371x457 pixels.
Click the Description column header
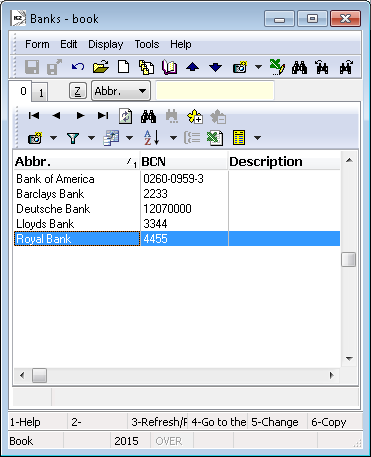pyautogui.click(x=284, y=162)
